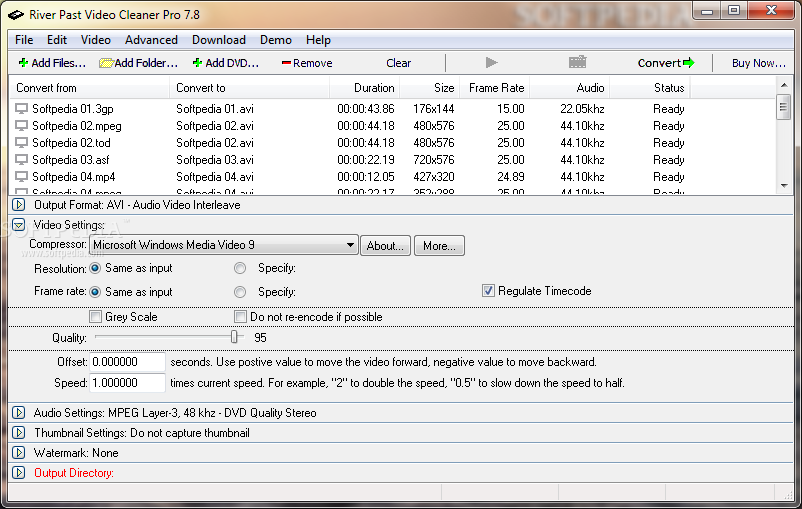This screenshot has height=509, width=802.
Task: Collapse the Video Settings section
Action: (19, 225)
